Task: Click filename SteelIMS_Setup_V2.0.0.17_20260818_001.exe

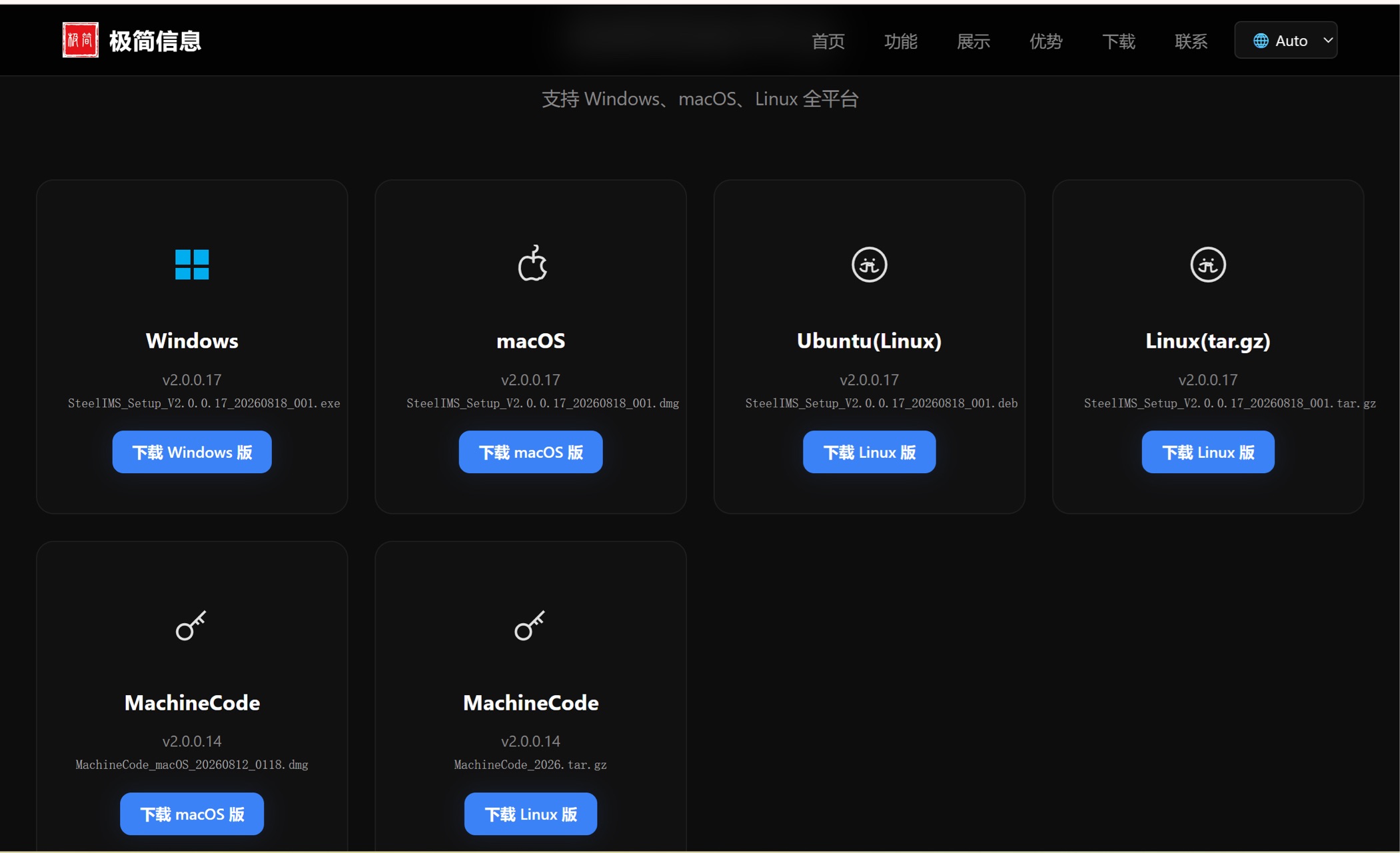Action: (x=204, y=403)
